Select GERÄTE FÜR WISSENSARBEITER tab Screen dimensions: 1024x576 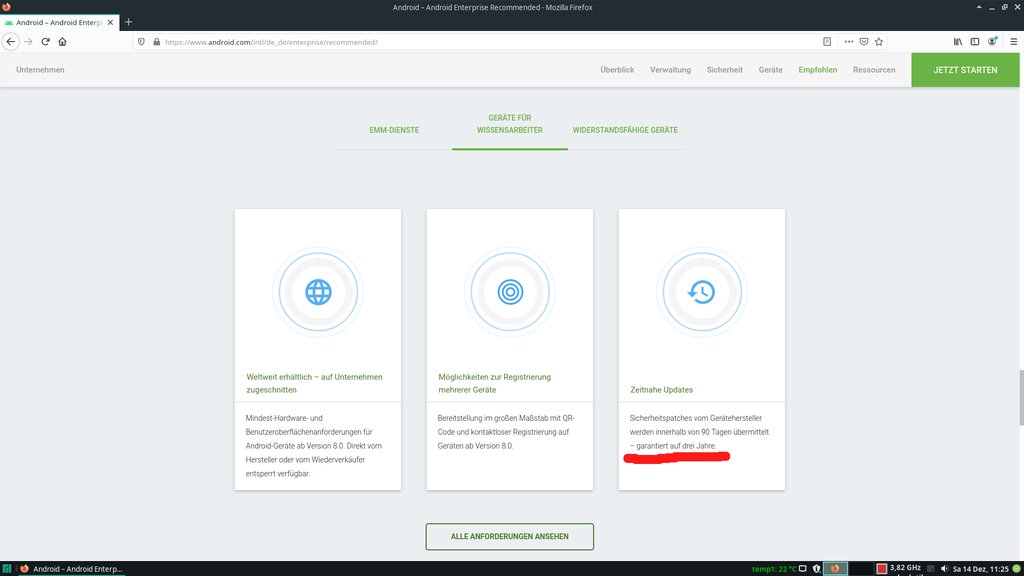pos(509,124)
